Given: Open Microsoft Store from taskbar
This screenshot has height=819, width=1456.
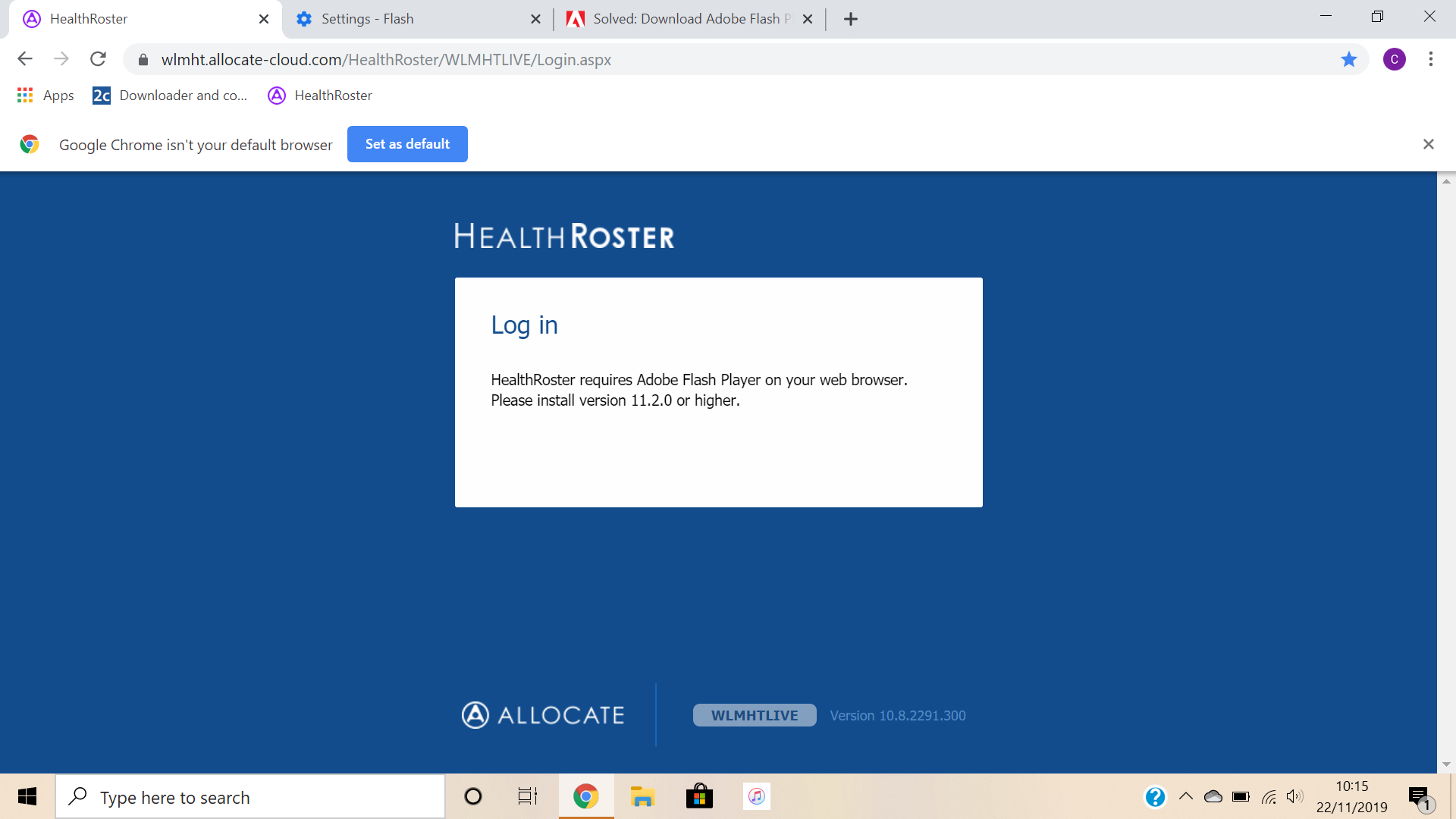Looking at the screenshot, I should (699, 796).
